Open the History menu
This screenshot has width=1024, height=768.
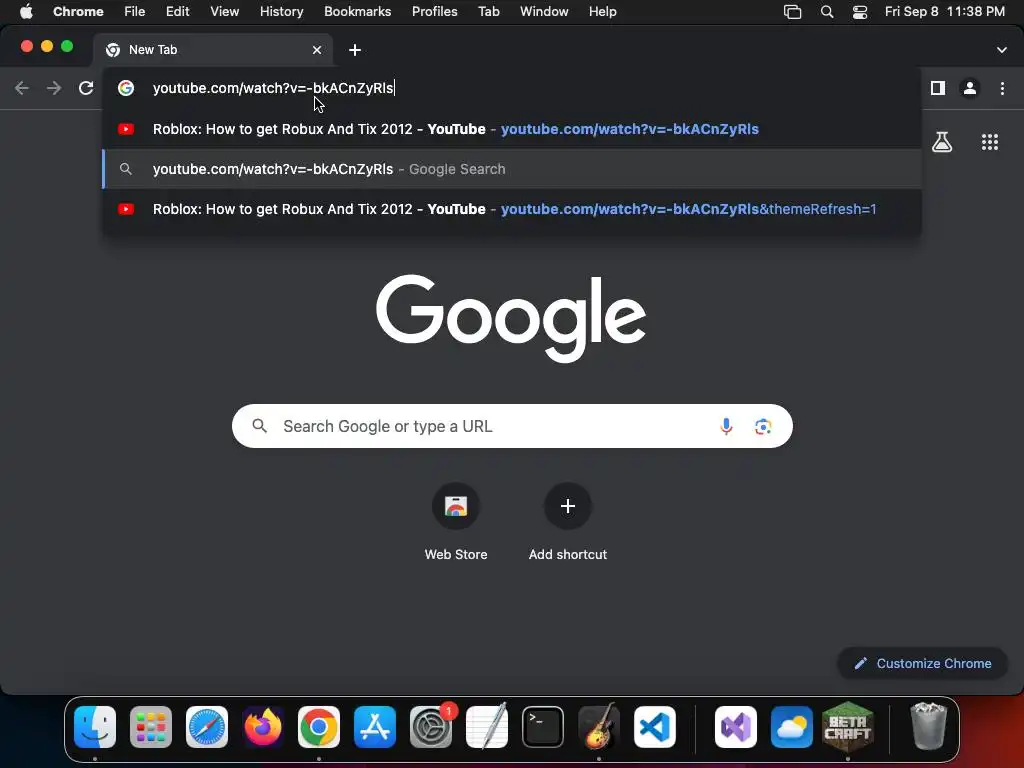pyautogui.click(x=281, y=11)
